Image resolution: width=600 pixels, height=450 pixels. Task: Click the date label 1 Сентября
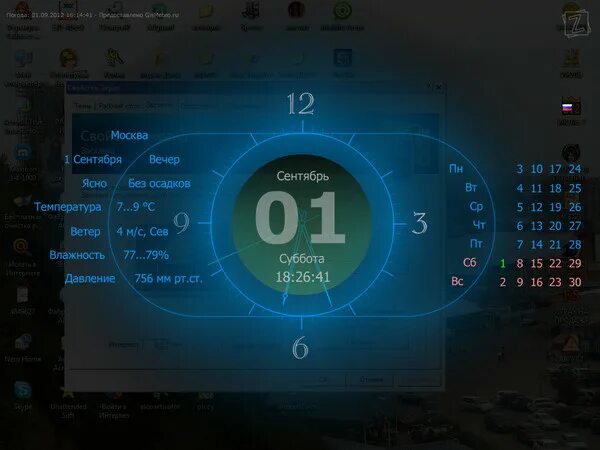click(93, 159)
